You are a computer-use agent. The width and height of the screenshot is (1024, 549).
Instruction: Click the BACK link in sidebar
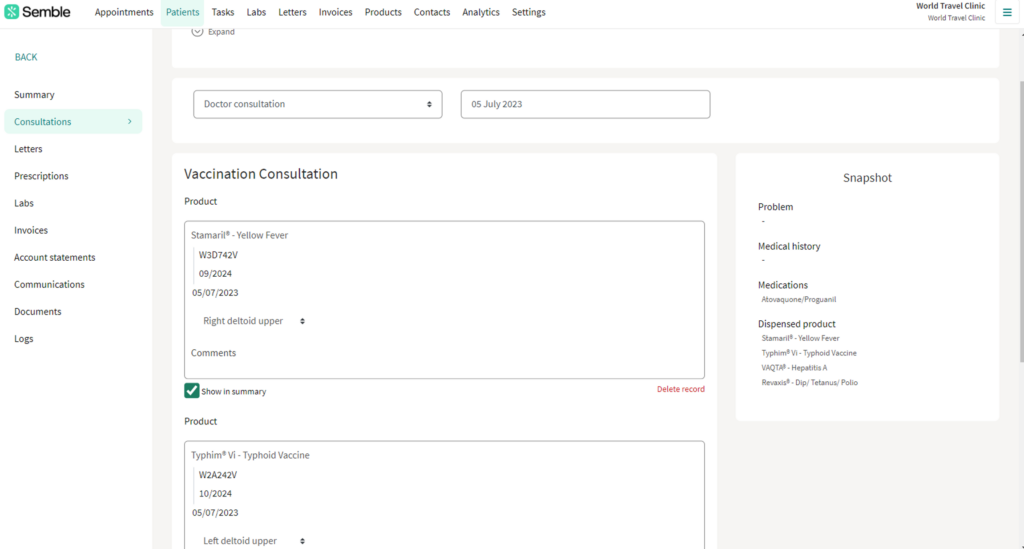click(x=26, y=57)
